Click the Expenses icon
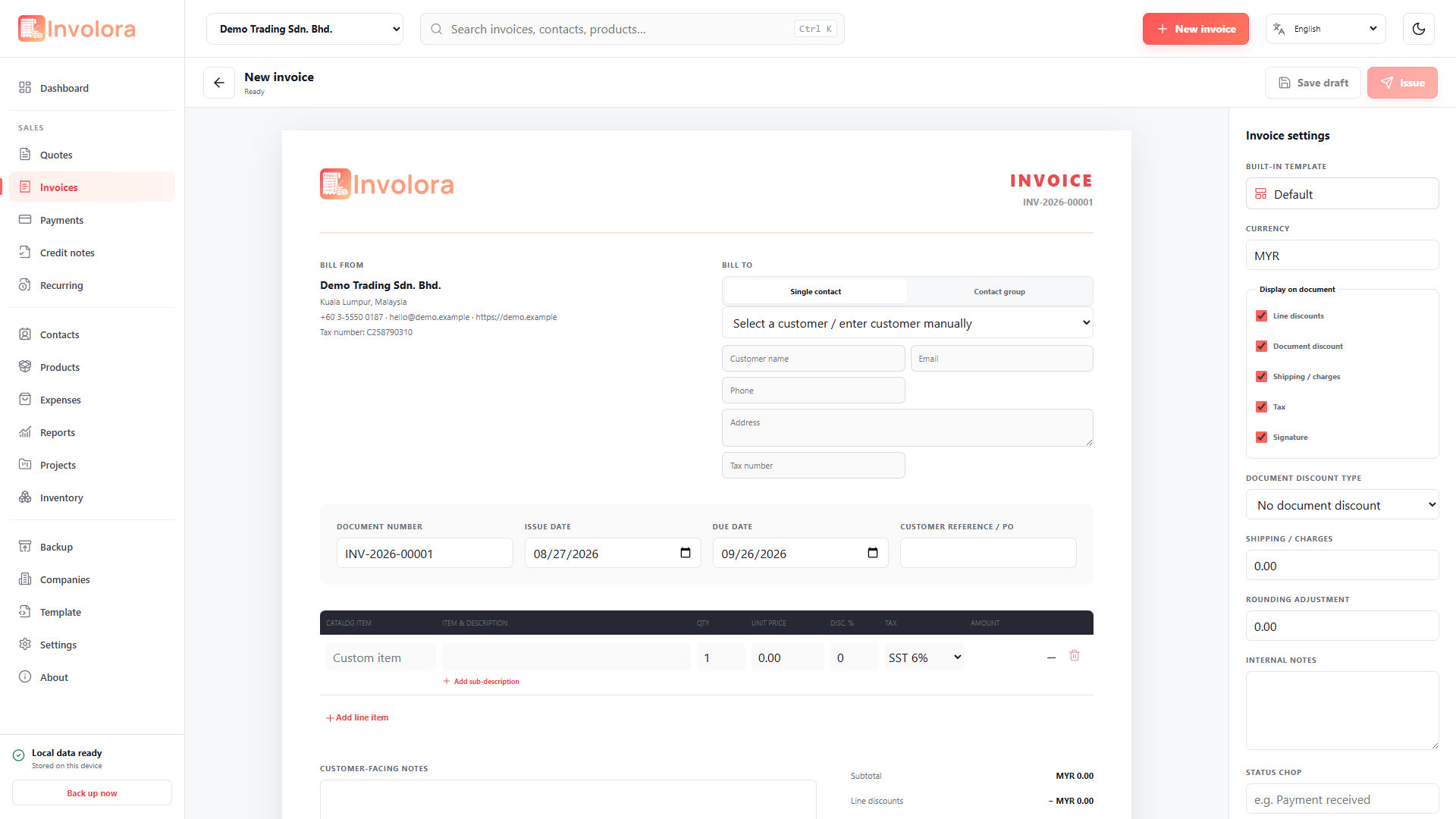 [x=25, y=400]
